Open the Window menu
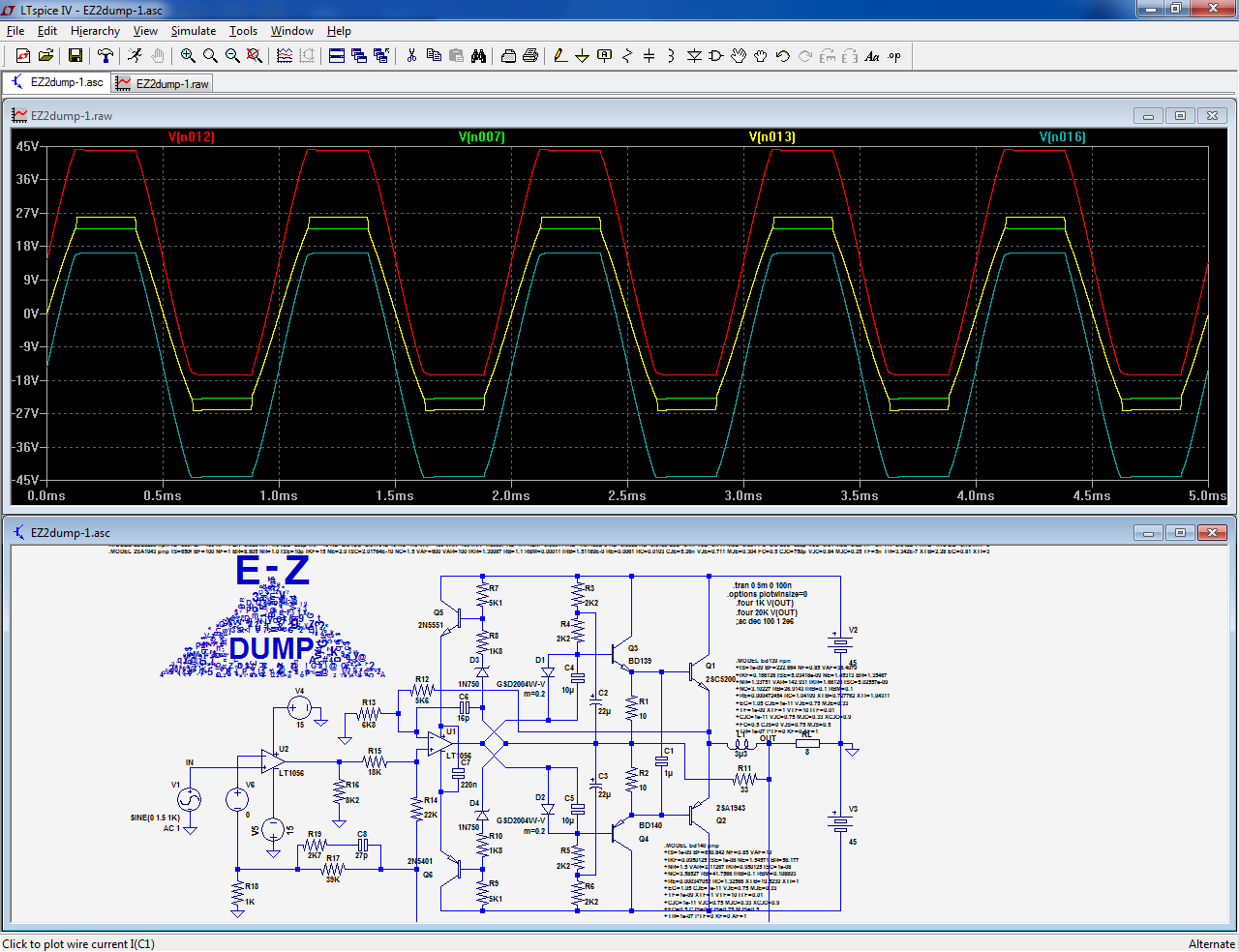The image size is (1239, 952). tap(292, 31)
